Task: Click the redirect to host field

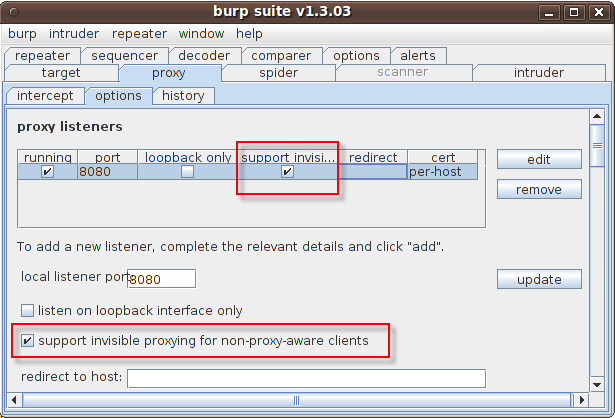Action: (x=305, y=378)
